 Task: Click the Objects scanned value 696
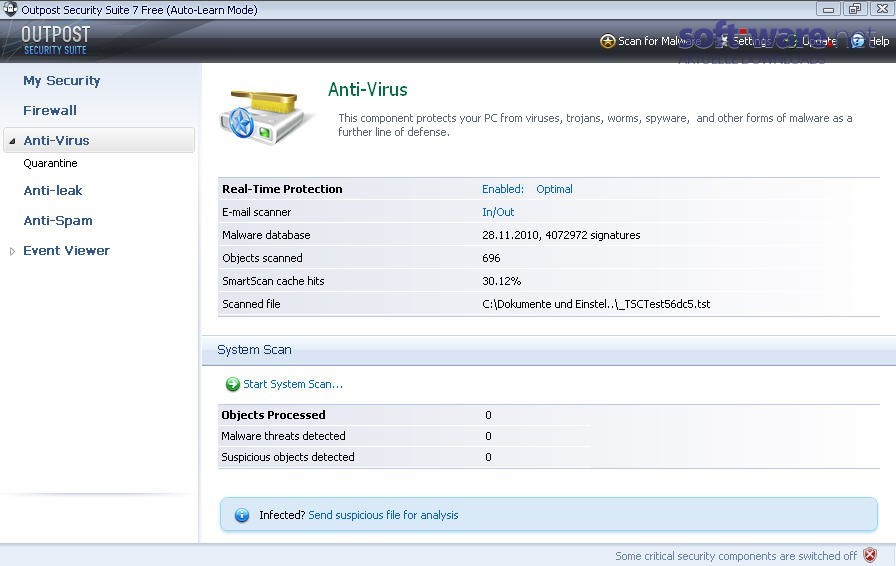tap(491, 258)
